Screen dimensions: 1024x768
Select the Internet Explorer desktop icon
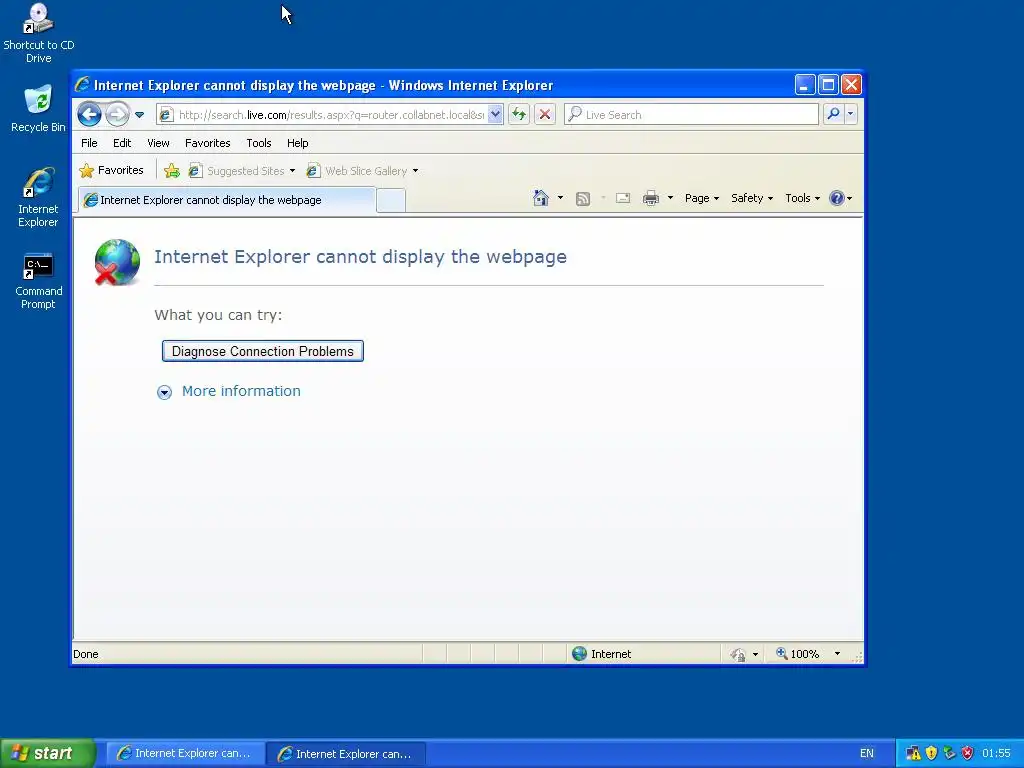(38, 197)
